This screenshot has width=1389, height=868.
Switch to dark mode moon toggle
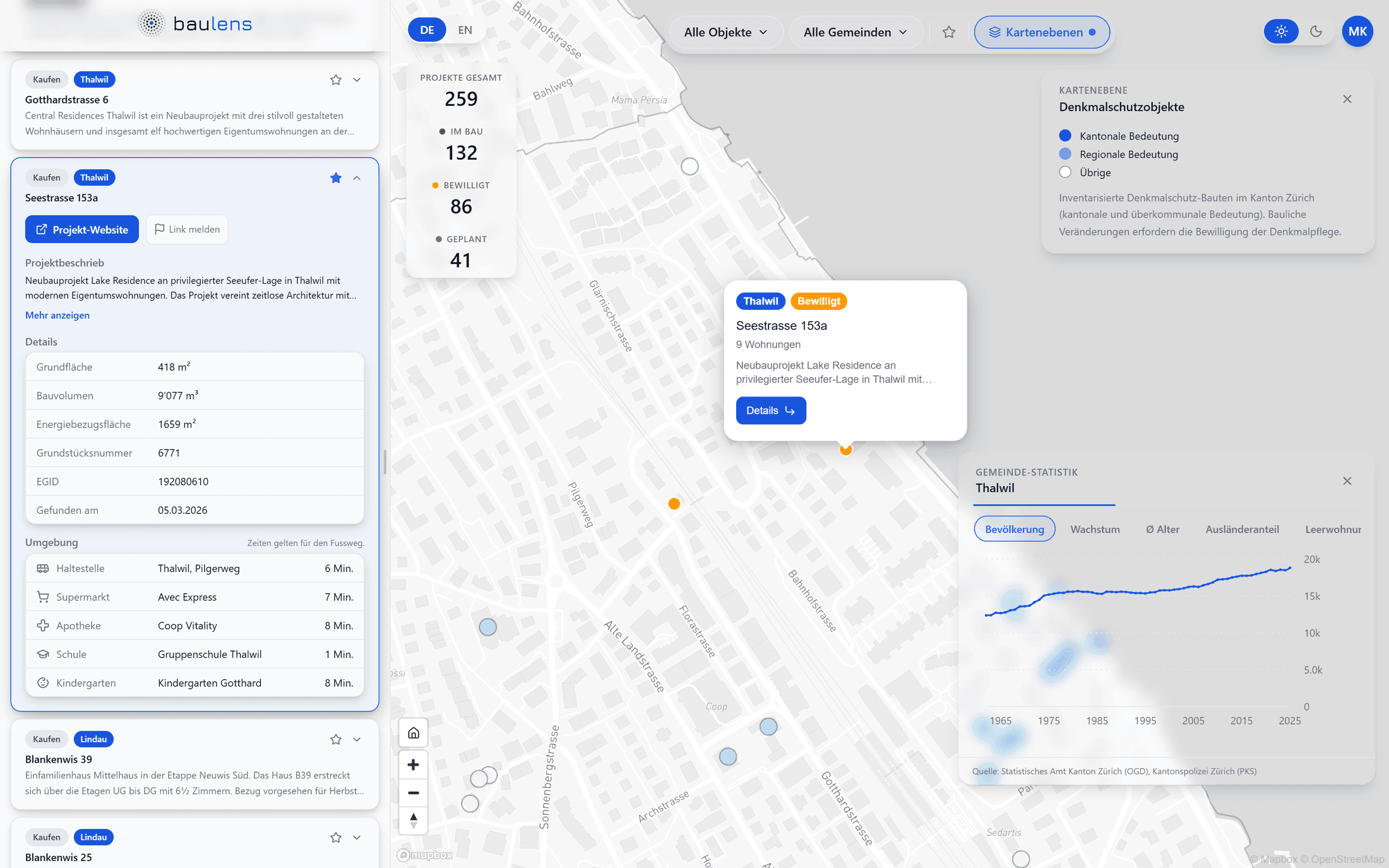pos(1316,32)
